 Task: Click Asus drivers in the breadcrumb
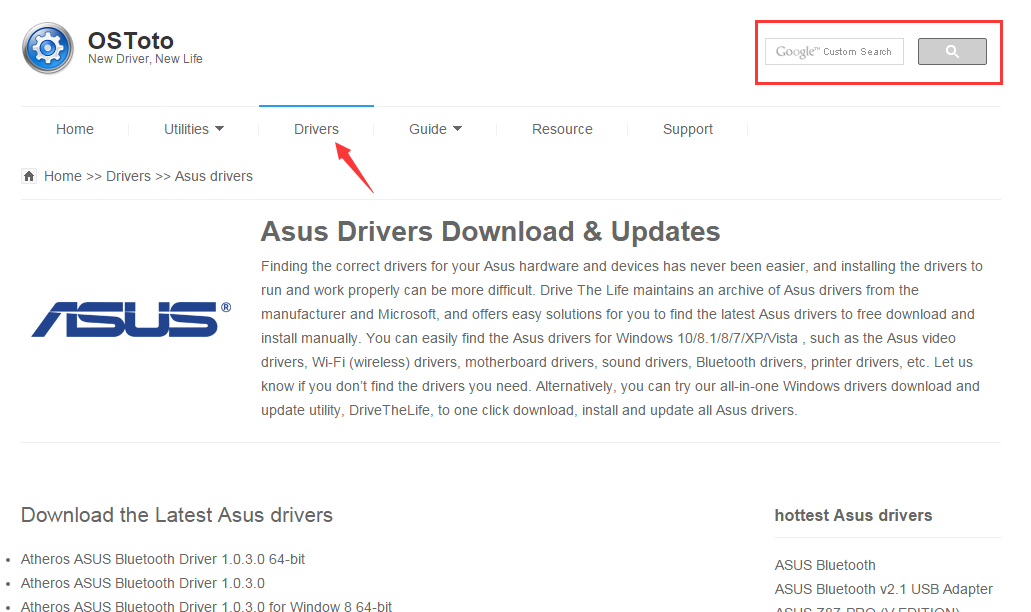[x=214, y=176]
